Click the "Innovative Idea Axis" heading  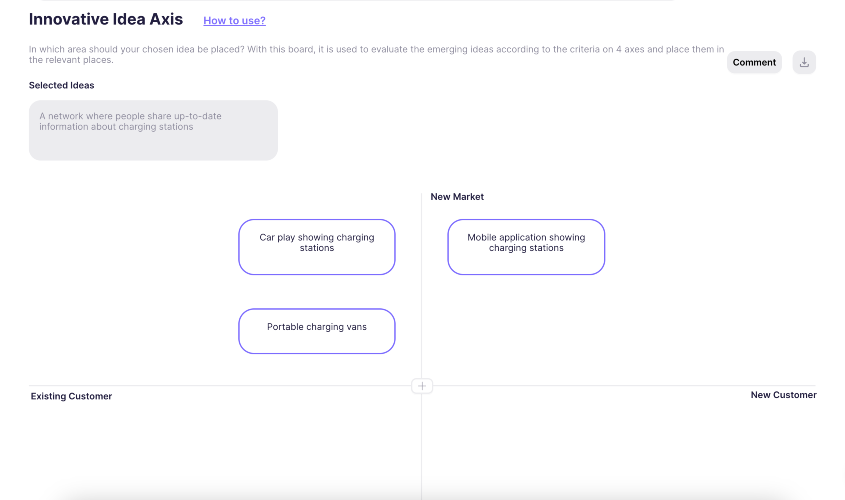pos(106,19)
